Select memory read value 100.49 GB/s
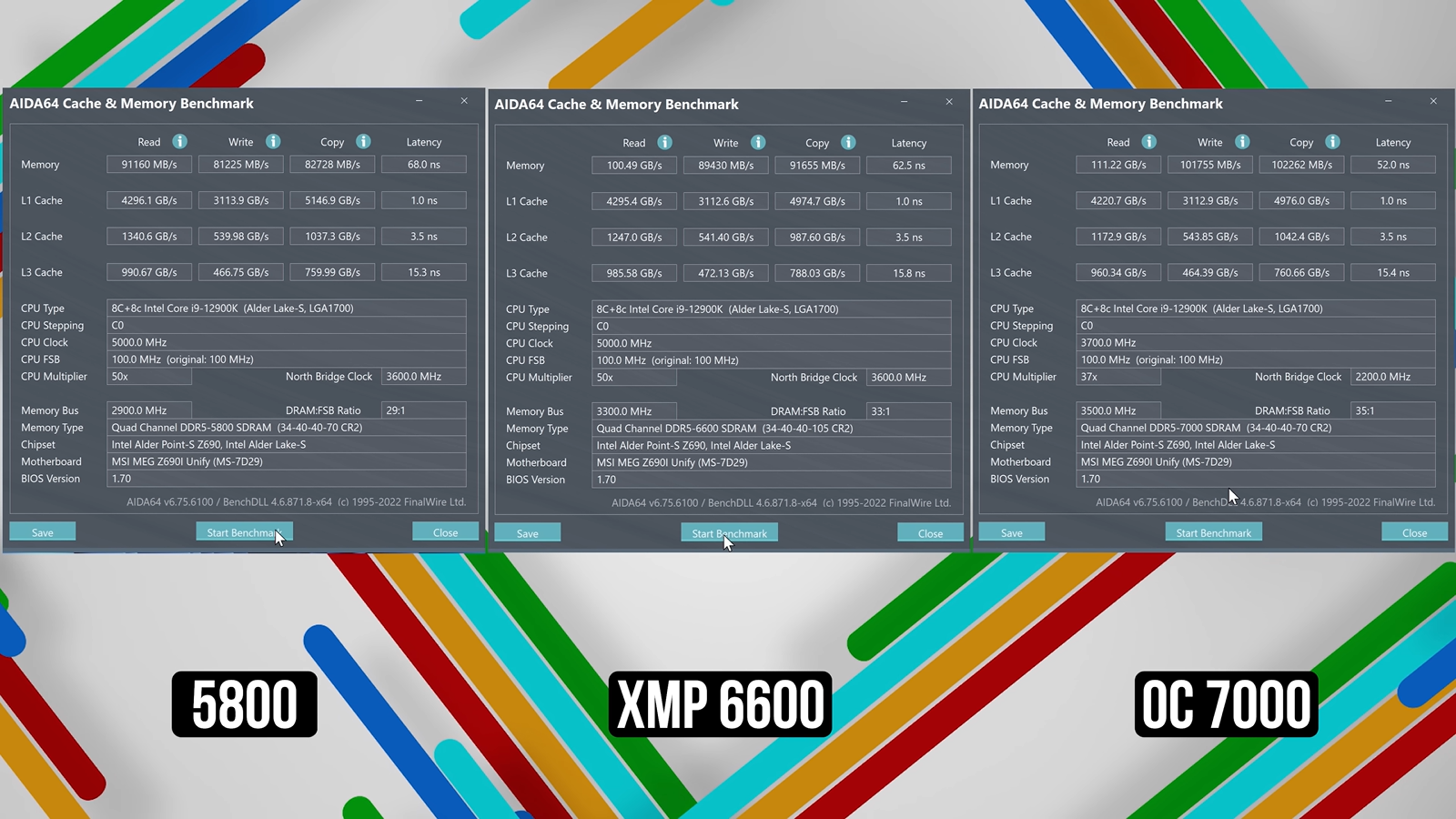Screen dimensions: 1456x819 click(634, 166)
